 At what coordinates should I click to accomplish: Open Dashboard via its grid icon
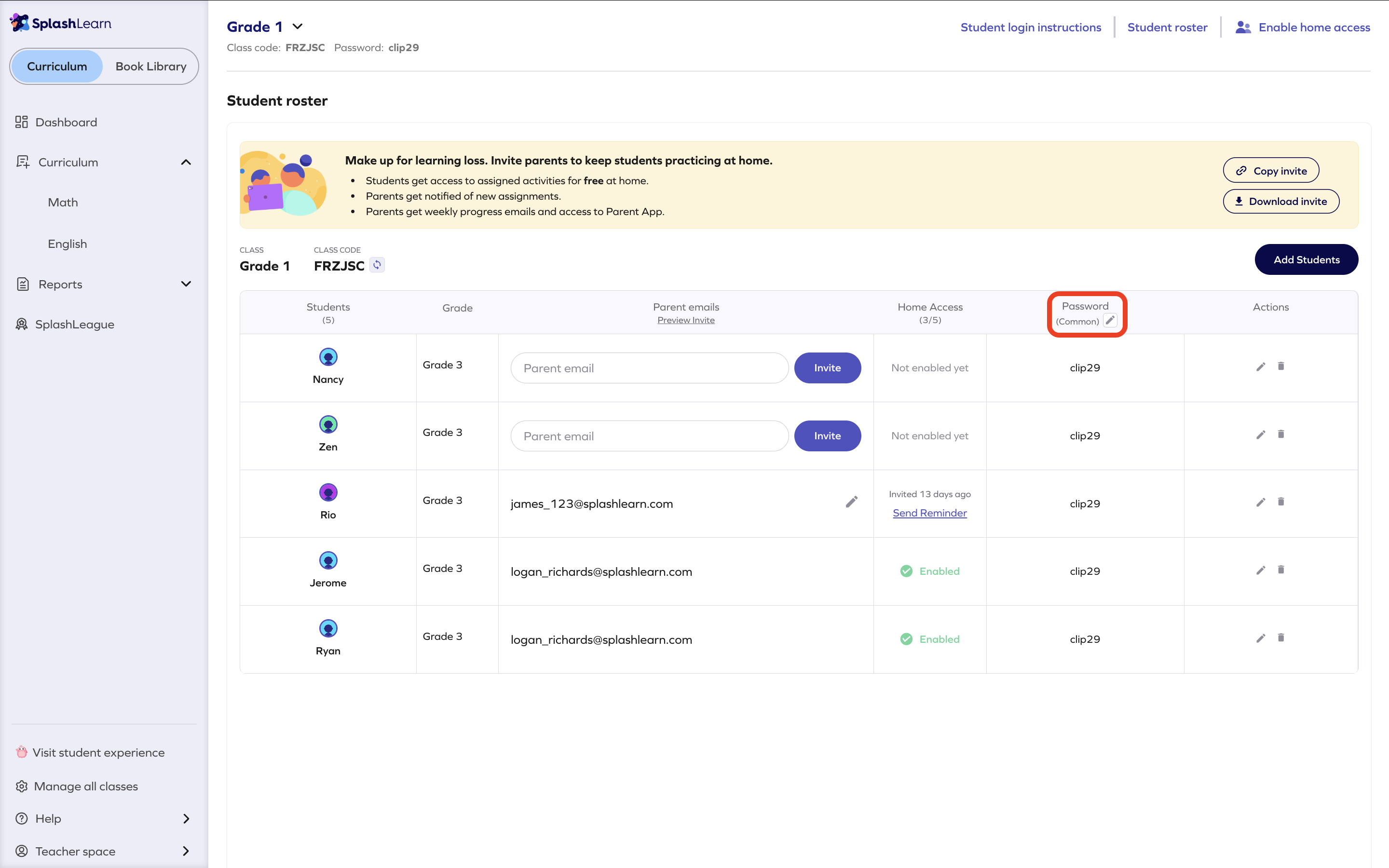point(22,122)
